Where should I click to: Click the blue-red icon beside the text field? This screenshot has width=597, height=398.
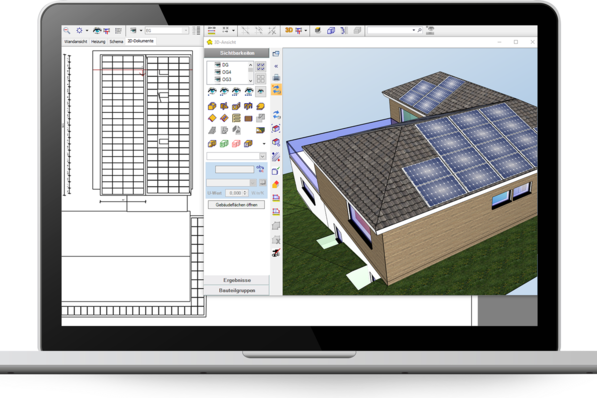point(260,169)
